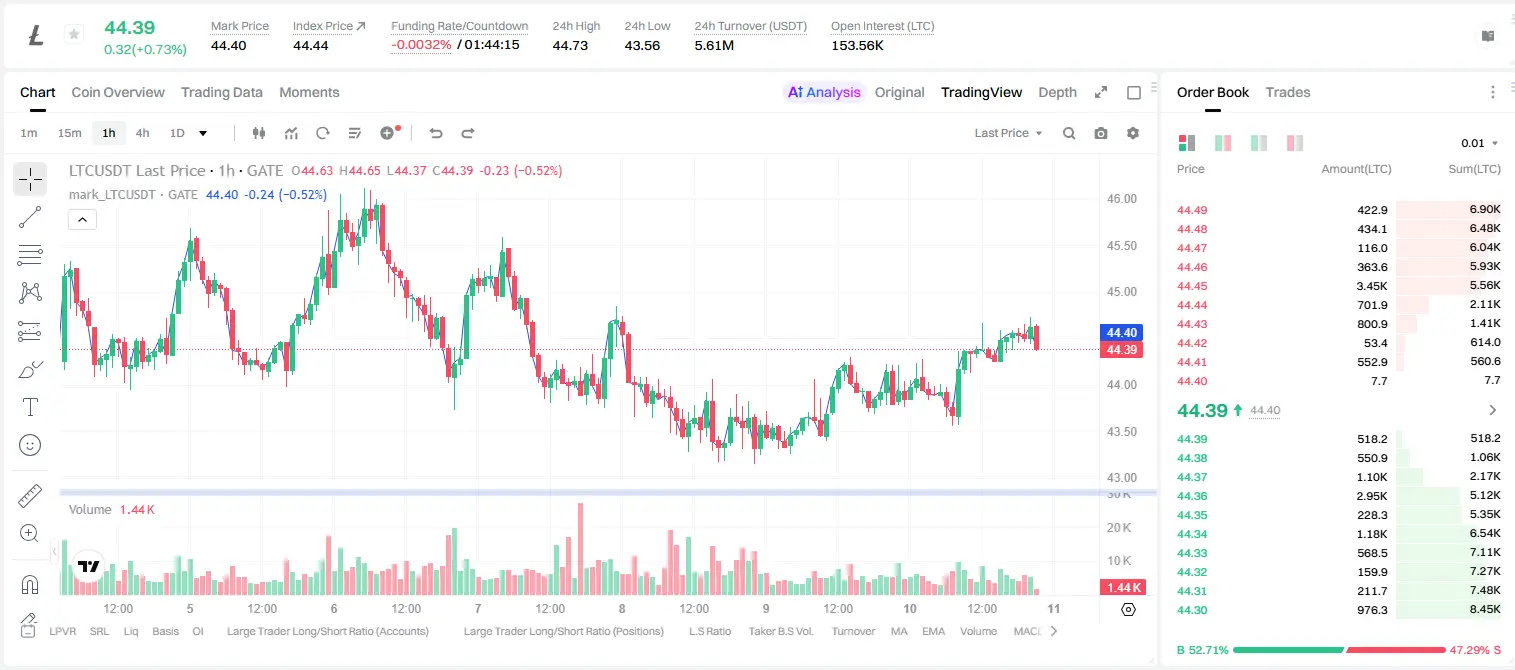Open the emoji sticker tool
The width and height of the screenshot is (1515, 670).
(30, 445)
